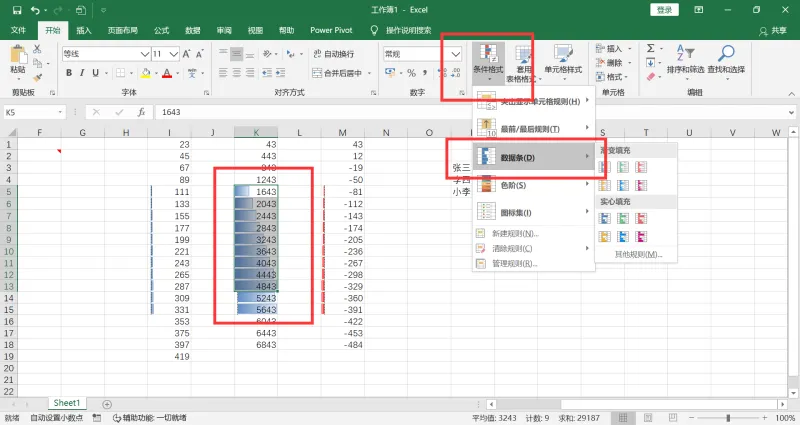Image resolution: width=800 pixels, height=425 pixels.
Task: Collapse the ribbon with chevron arrow
Action: pos(791,93)
